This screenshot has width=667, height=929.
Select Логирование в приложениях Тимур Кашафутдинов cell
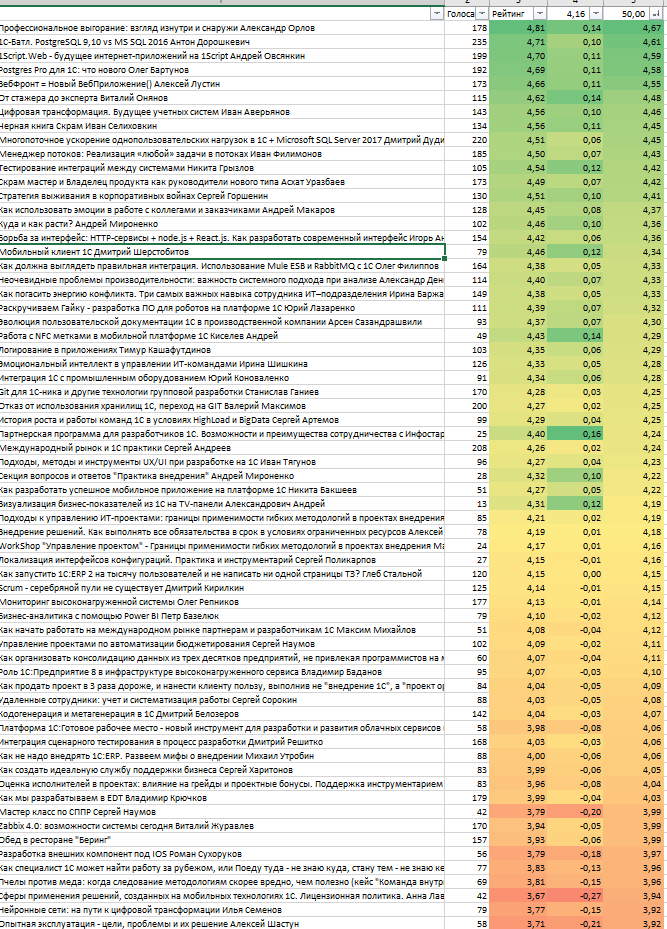tap(222, 350)
